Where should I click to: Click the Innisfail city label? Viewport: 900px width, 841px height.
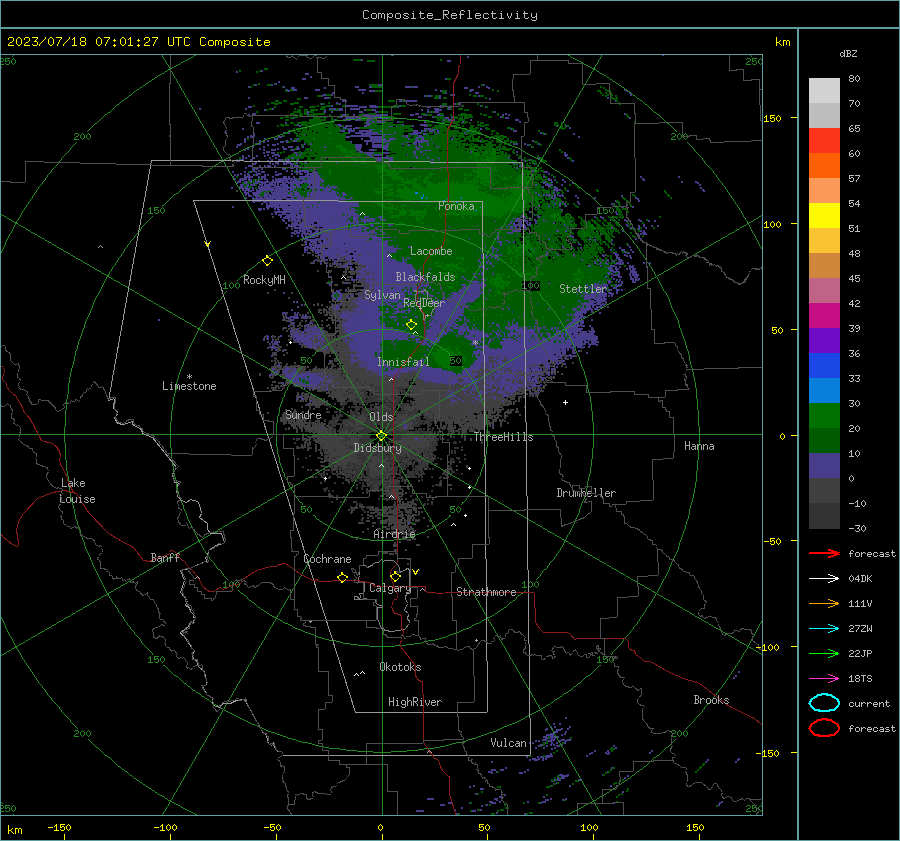[403, 362]
